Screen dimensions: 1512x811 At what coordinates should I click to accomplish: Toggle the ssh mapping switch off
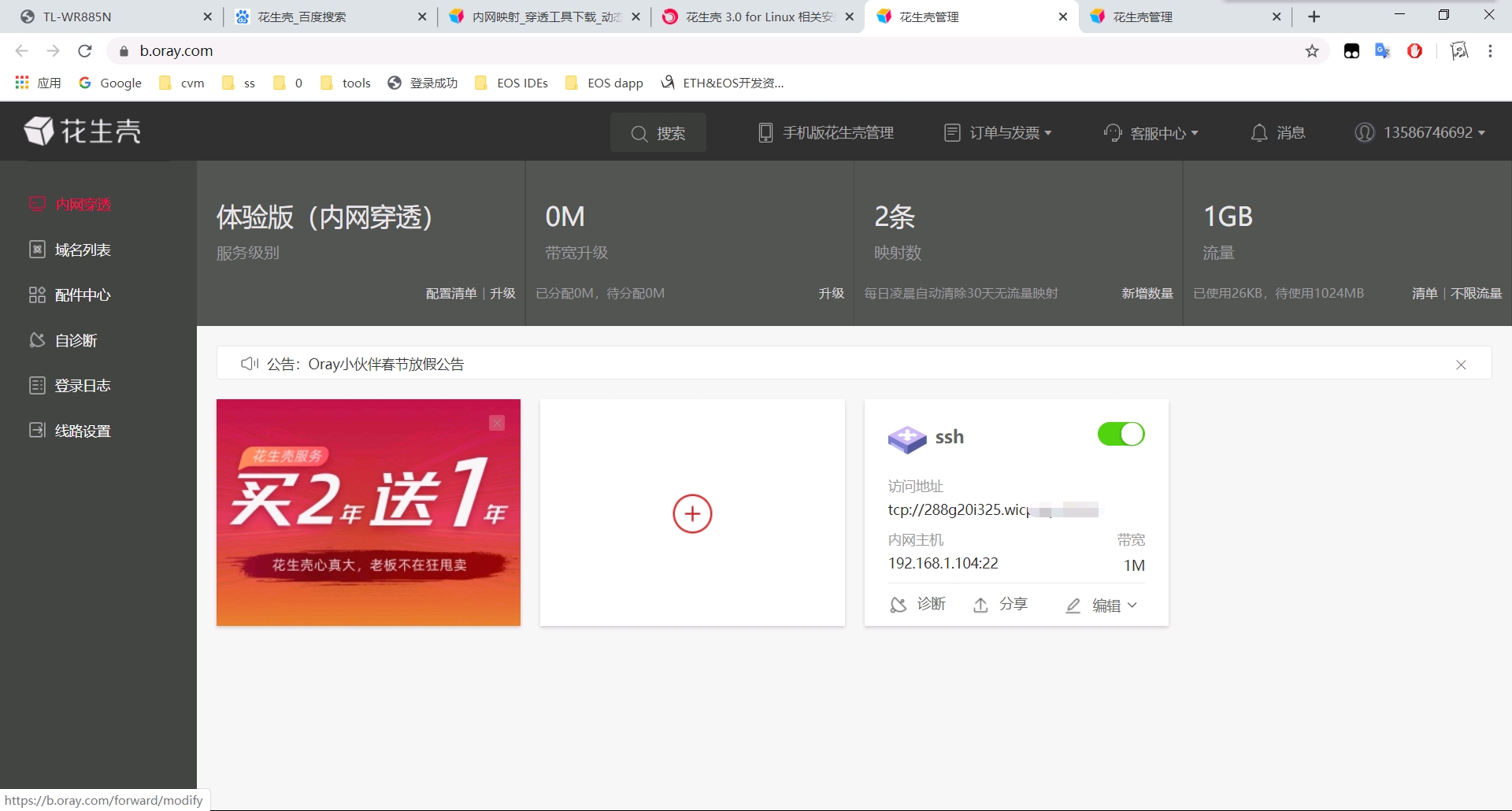point(1121,434)
